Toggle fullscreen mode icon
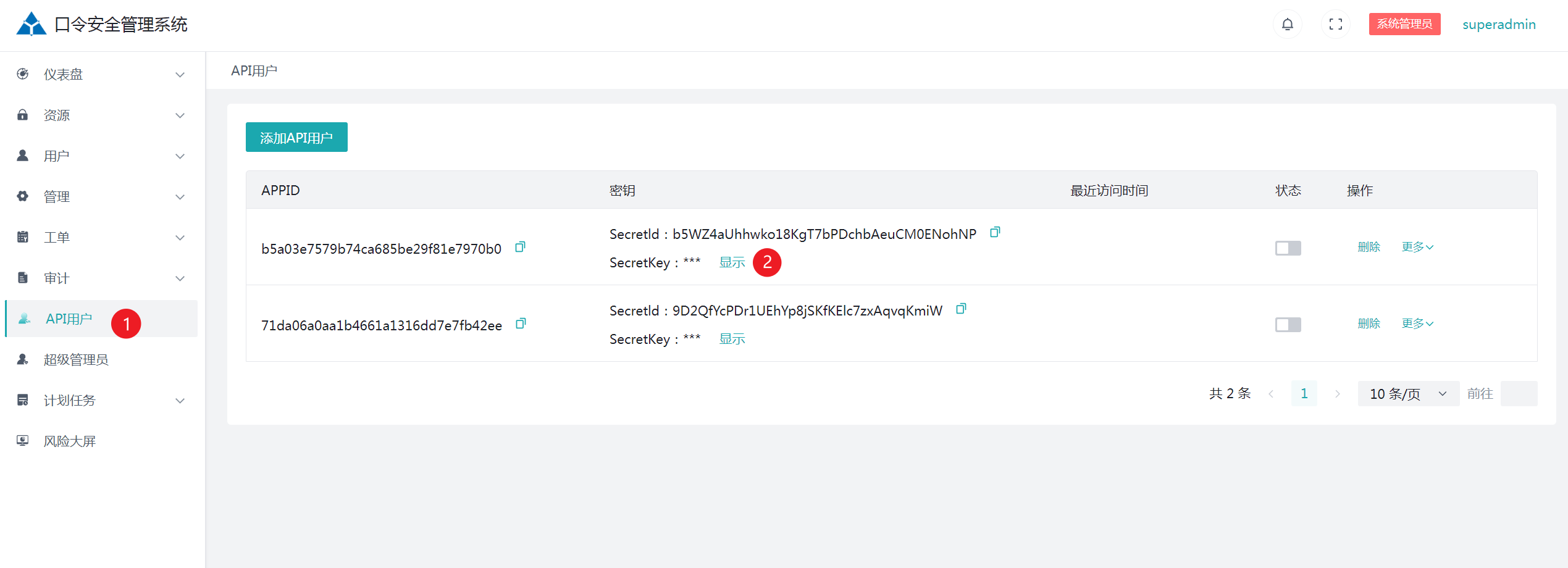Viewport: 1568px width, 568px height. tap(1335, 25)
